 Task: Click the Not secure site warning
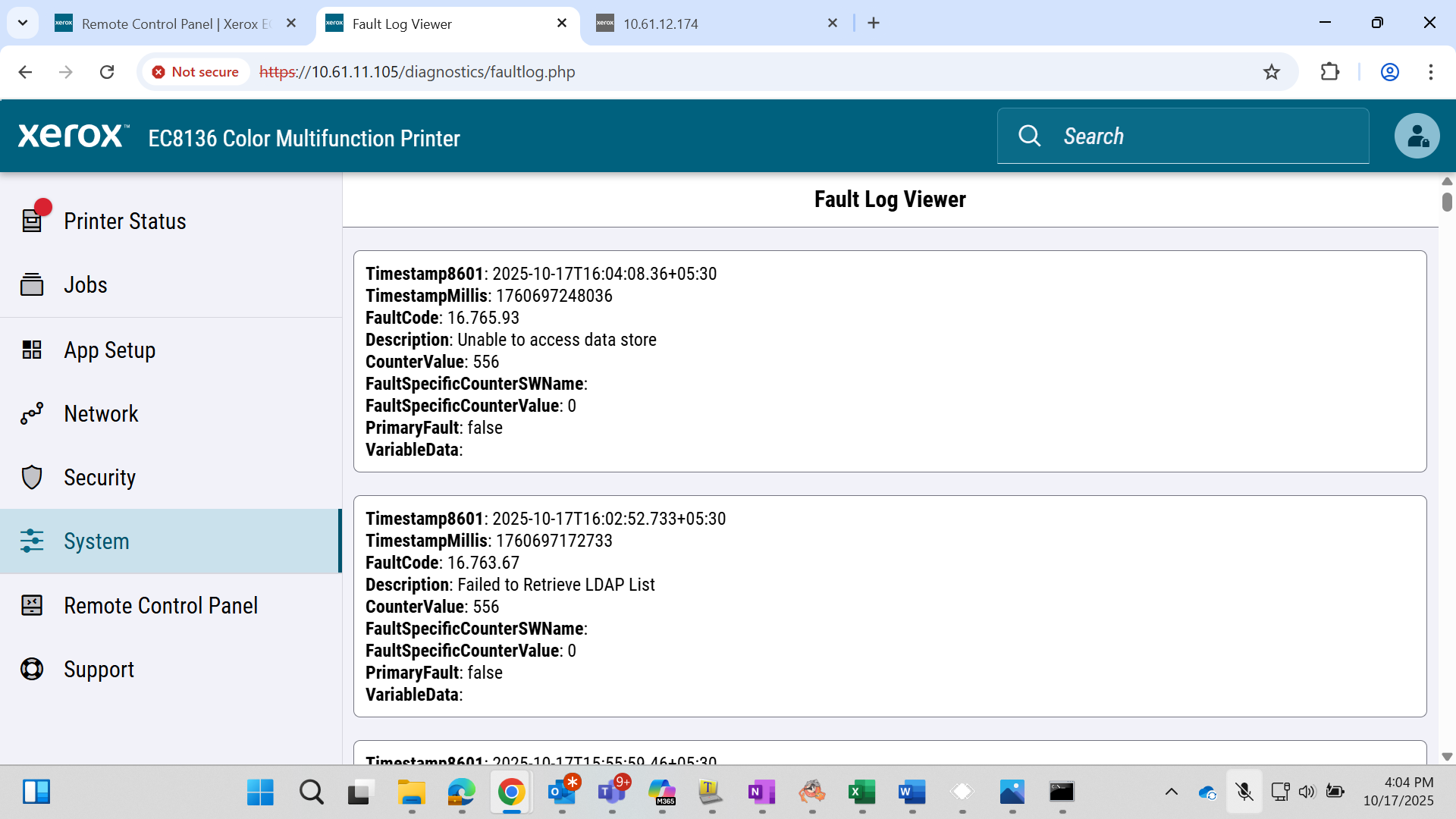(x=196, y=72)
